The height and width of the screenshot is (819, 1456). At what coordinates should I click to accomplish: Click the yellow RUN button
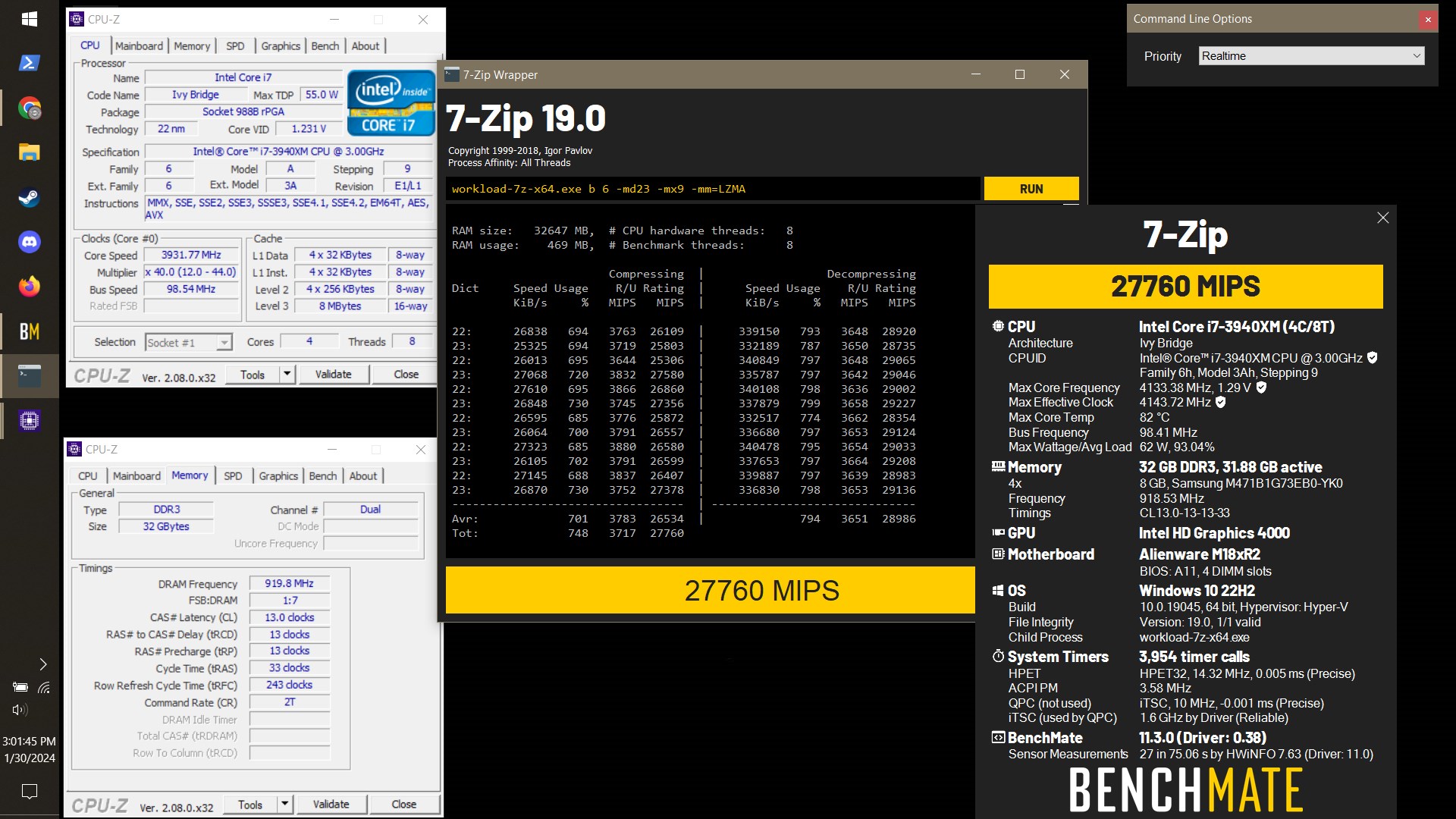tap(1031, 189)
